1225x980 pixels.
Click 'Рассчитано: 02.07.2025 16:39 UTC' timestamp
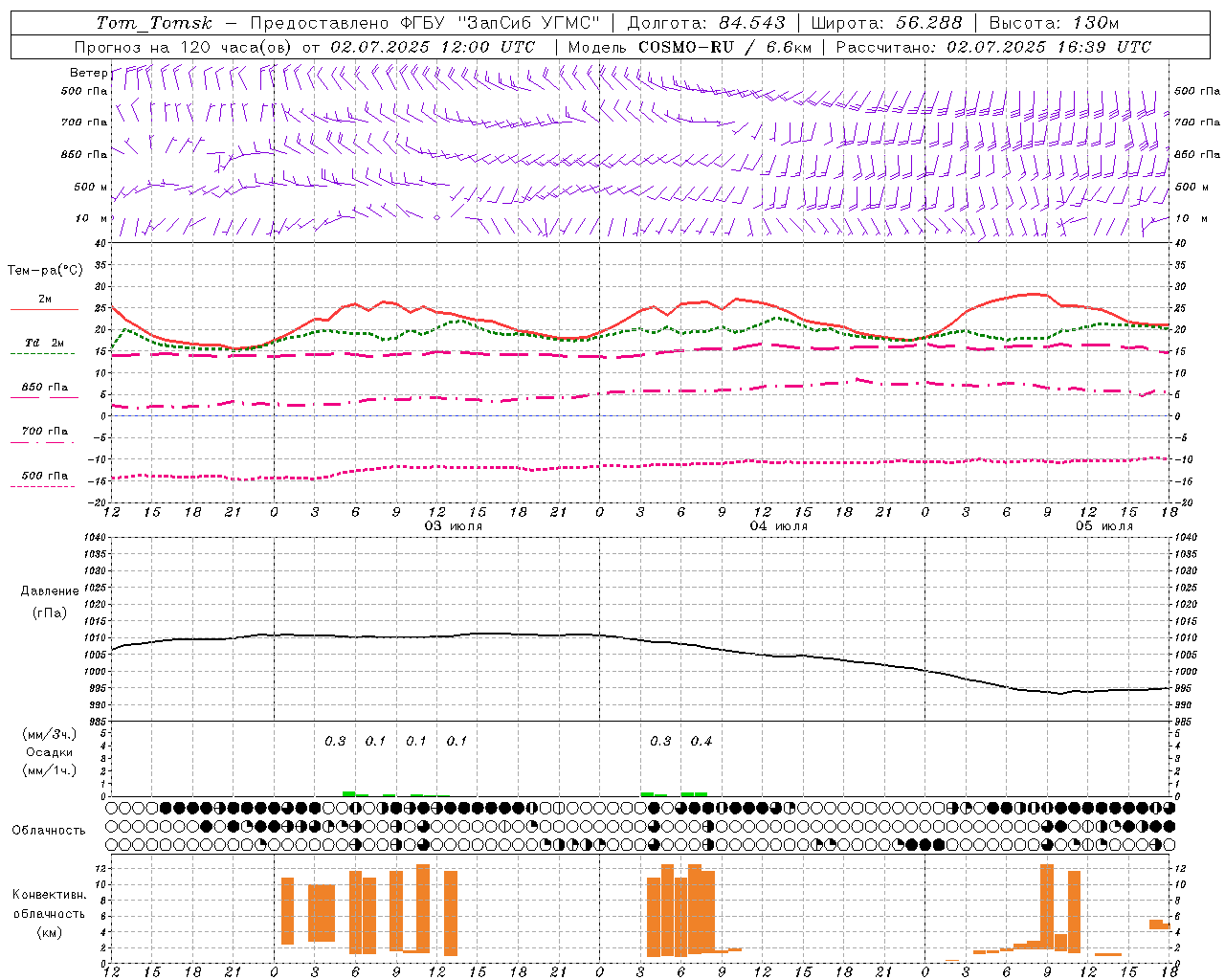click(x=993, y=47)
